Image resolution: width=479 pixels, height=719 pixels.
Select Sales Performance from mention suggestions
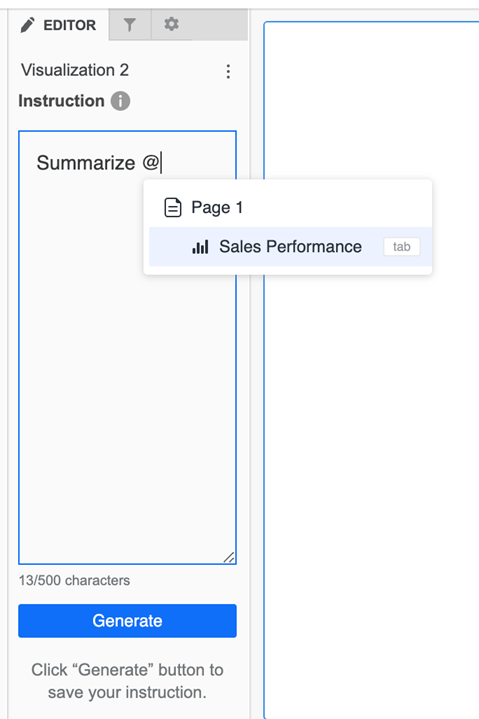point(290,247)
